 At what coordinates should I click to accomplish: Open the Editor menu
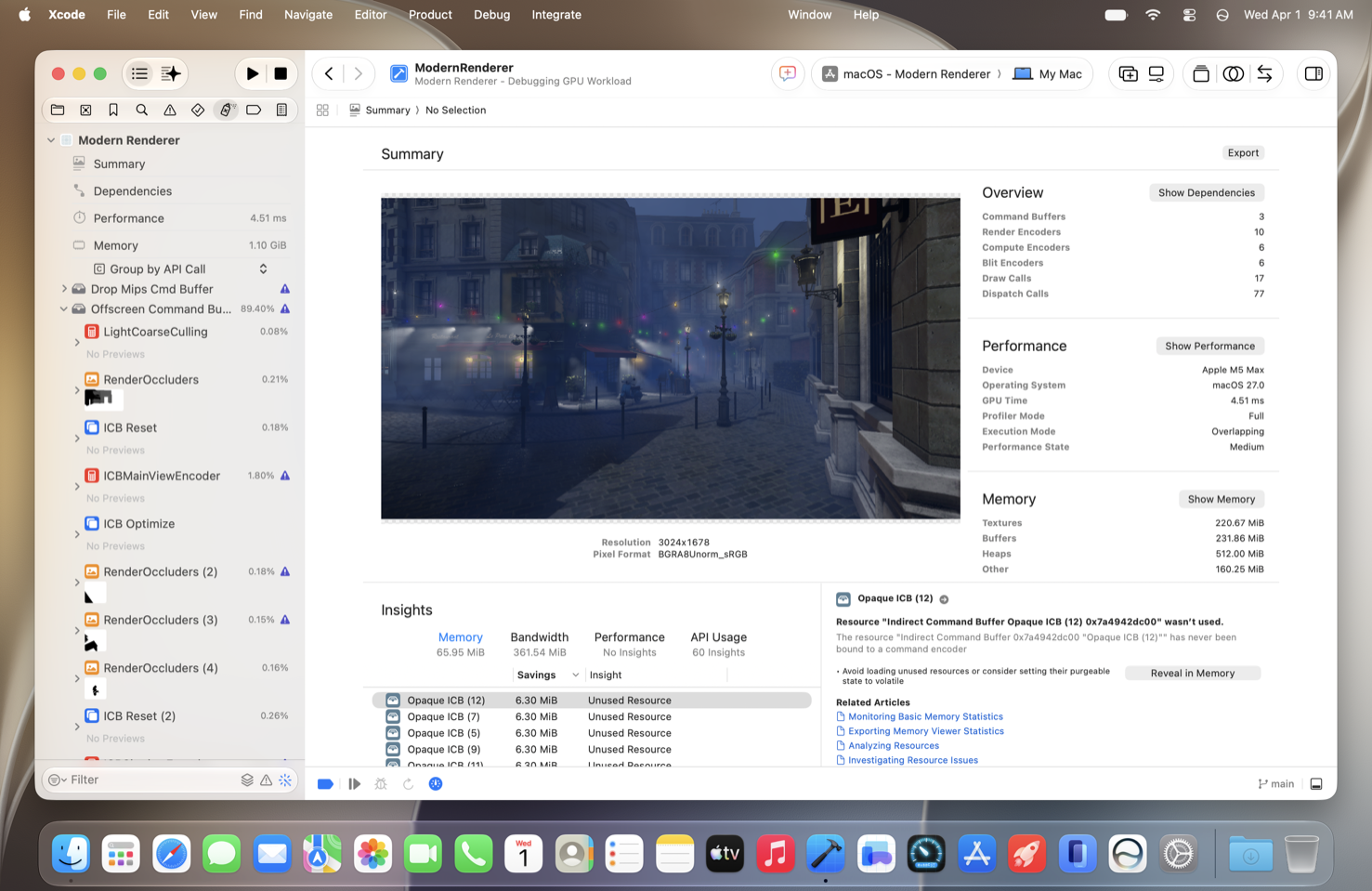click(370, 15)
